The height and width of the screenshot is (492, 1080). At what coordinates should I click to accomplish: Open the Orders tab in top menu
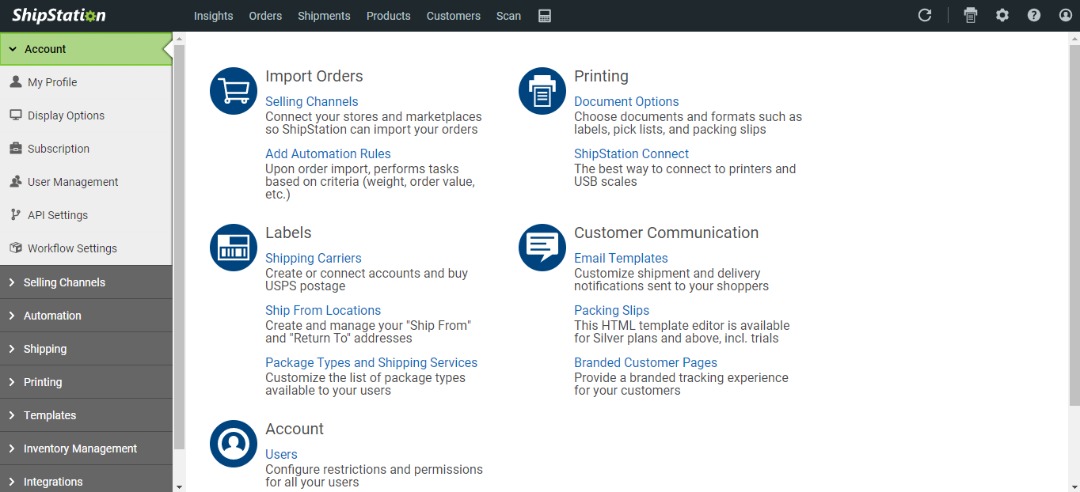click(265, 16)
